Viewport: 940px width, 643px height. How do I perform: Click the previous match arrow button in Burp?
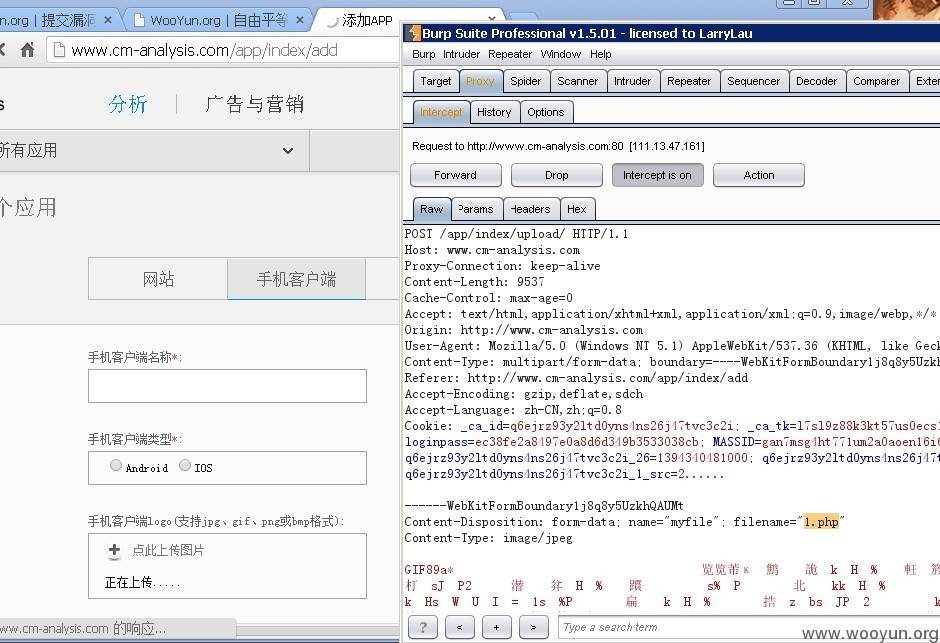460,627
